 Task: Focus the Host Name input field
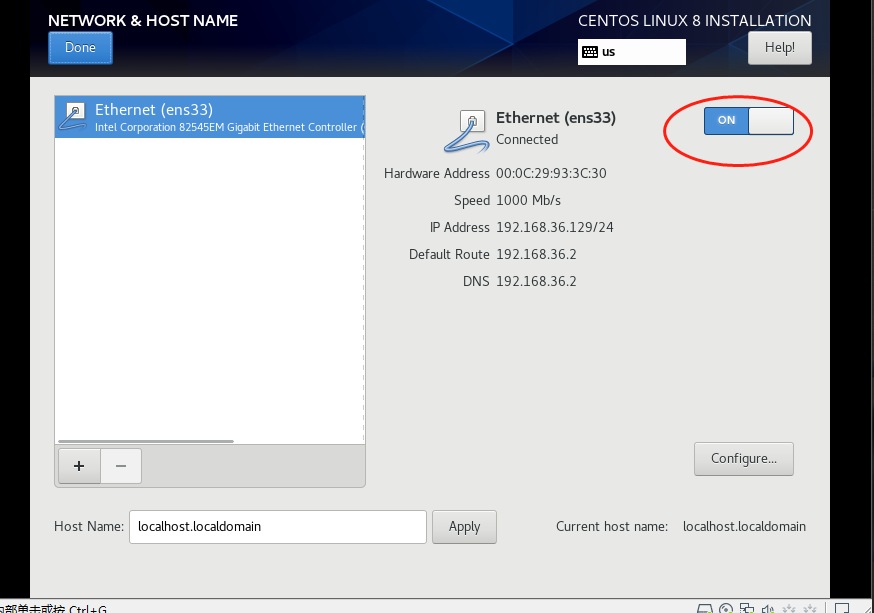[278, 527]
